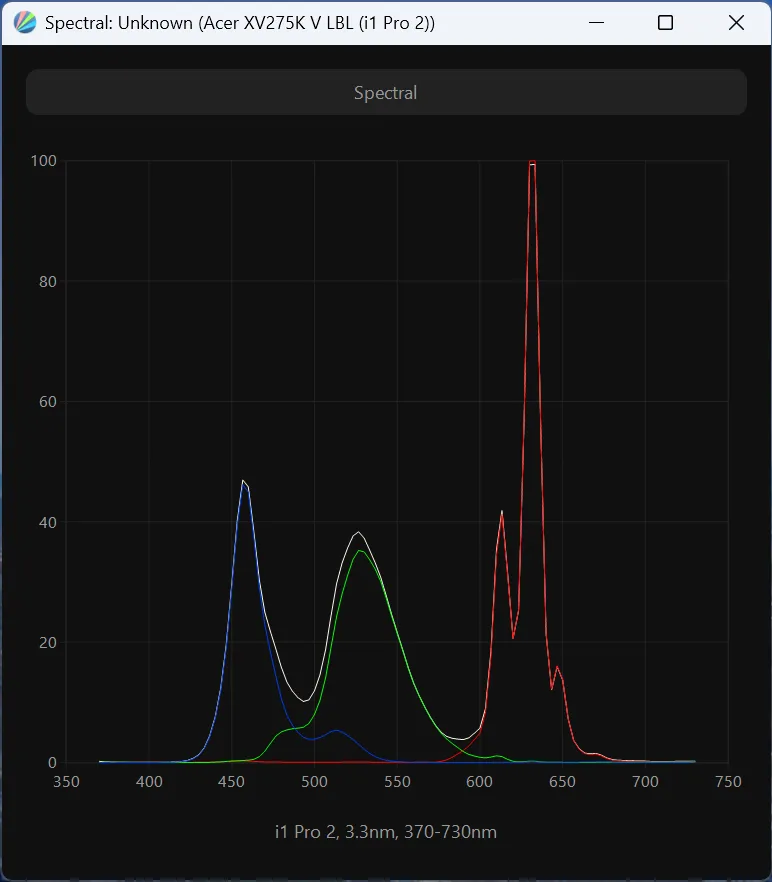The width and height of the screenshot is (772, 882).
Task: Click the white curve dip near 495nm
Action: point(305,701)
